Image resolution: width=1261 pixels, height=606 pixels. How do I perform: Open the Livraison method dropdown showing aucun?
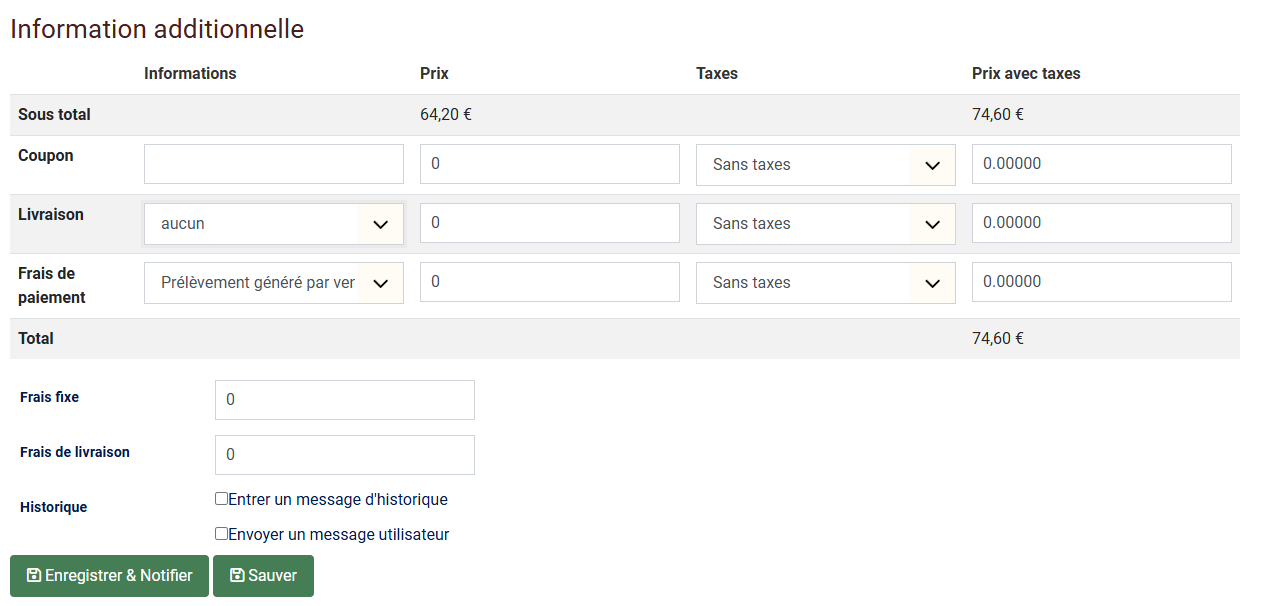pyautogui.click(x=273, y=224)
